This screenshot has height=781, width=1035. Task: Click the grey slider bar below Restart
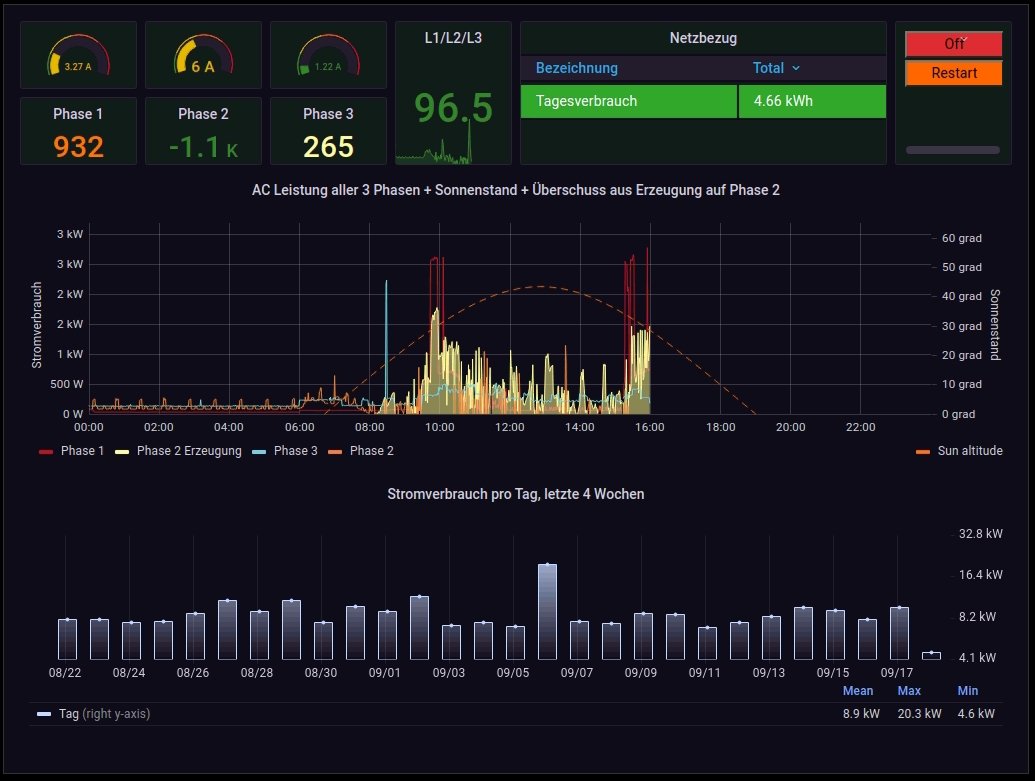tap(952, 150)
